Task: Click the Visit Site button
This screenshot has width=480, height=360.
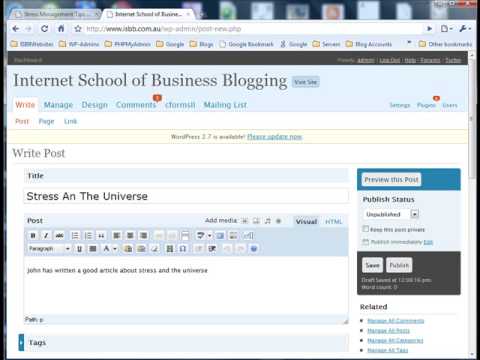Action: 306,82
